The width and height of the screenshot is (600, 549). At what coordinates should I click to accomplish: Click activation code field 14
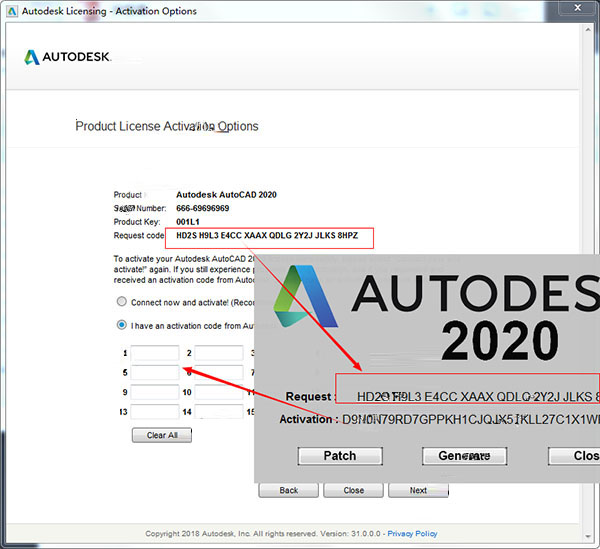219,412
